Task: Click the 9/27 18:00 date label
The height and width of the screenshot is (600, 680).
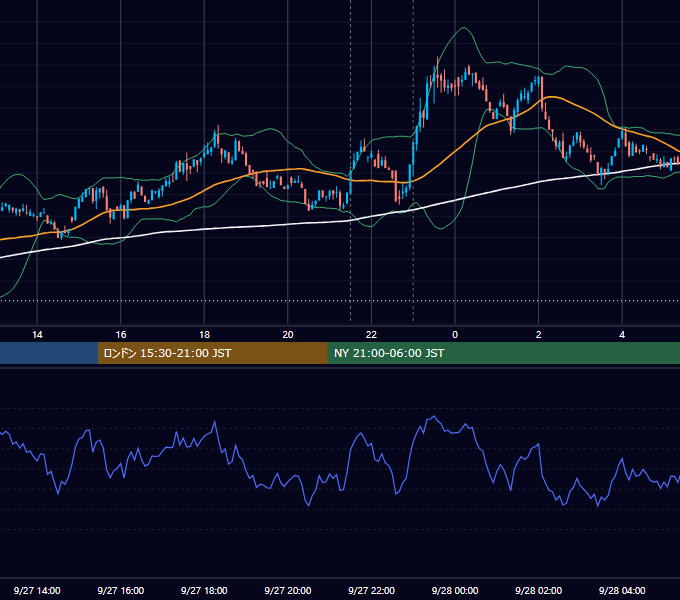Action: point(204,590)
